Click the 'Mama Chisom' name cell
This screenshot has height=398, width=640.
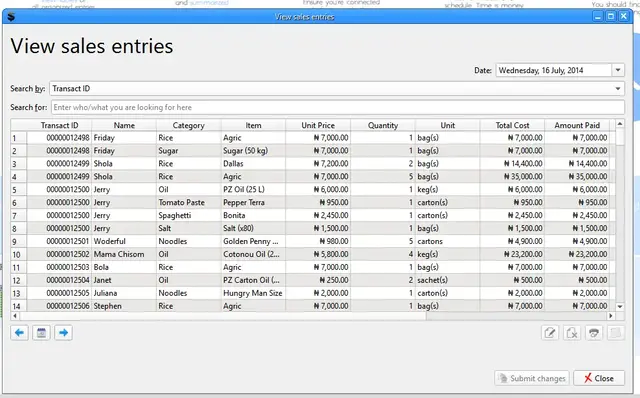124,254
